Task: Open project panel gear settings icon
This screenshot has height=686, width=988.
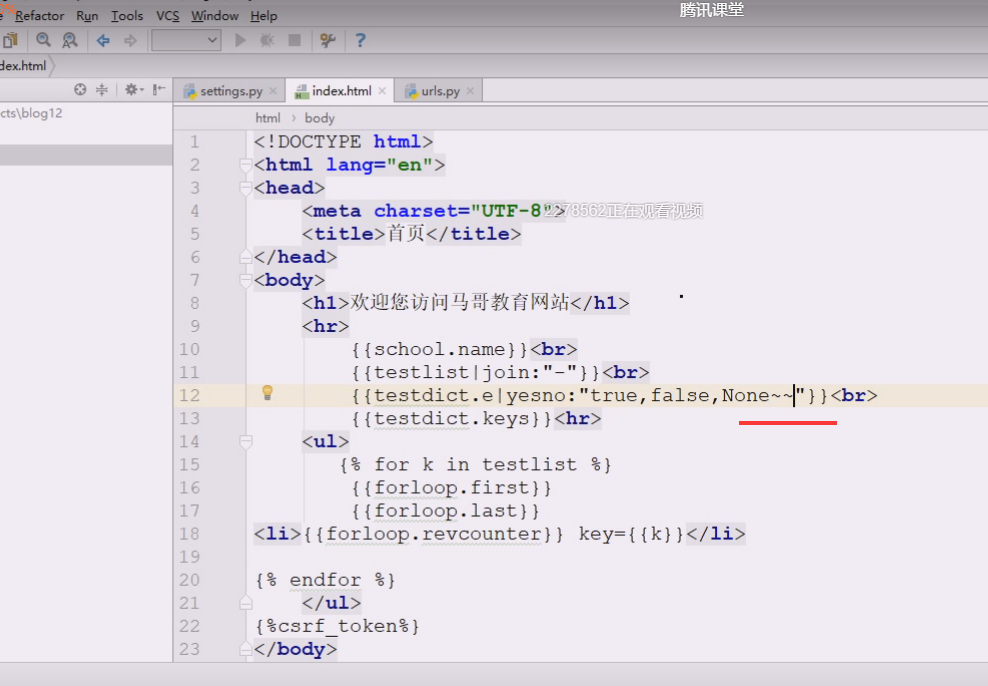Action: click(133, 89)
